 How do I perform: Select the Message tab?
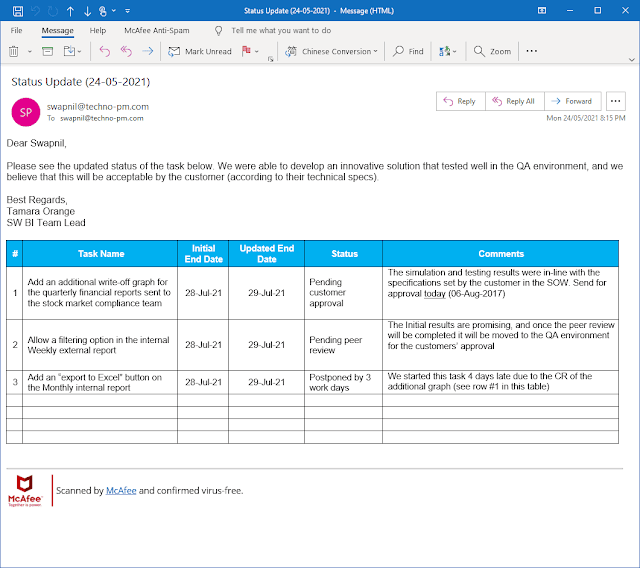[x=58, y=31]
